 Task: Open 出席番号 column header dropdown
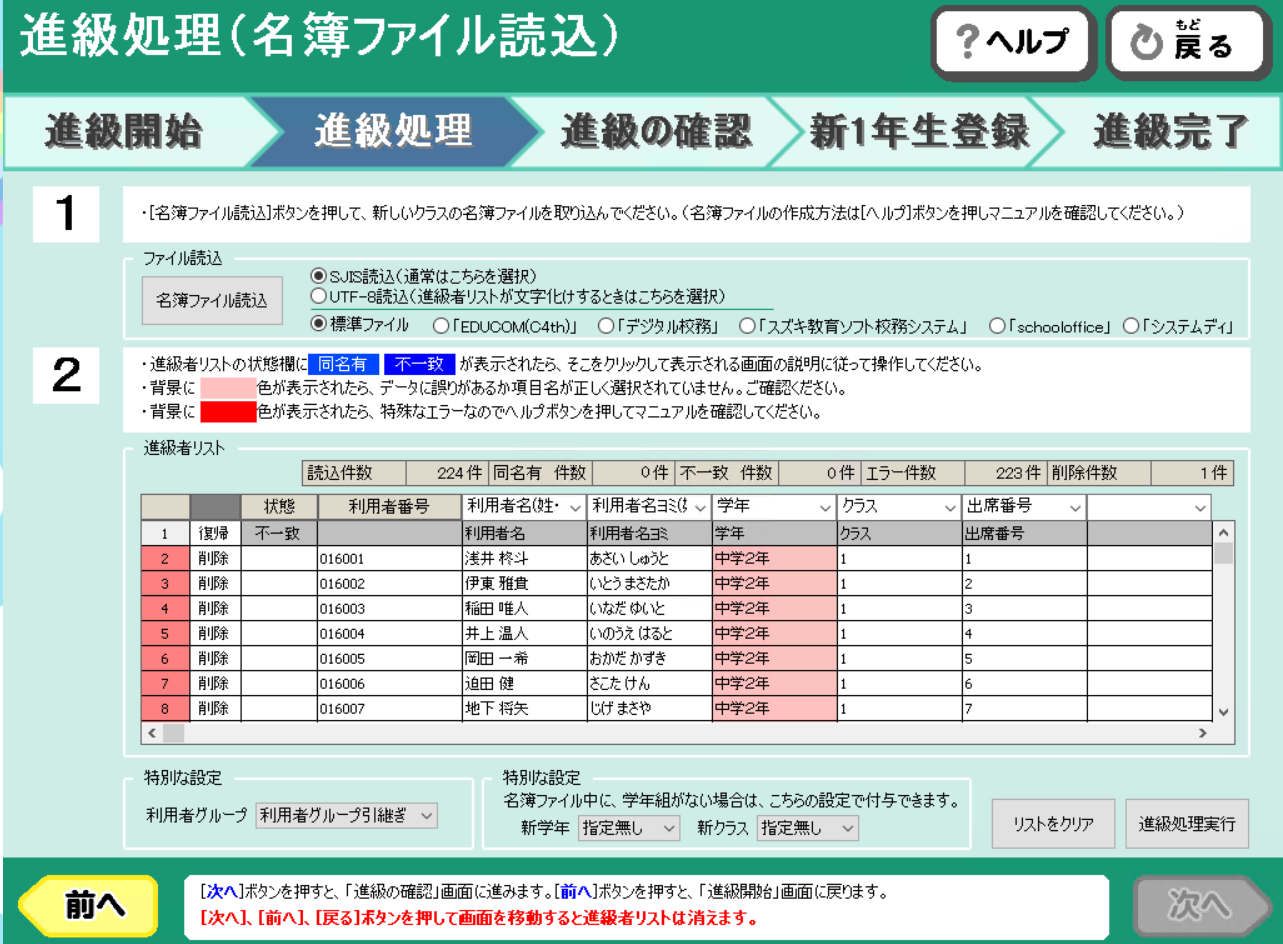(x=1075, y=507)
